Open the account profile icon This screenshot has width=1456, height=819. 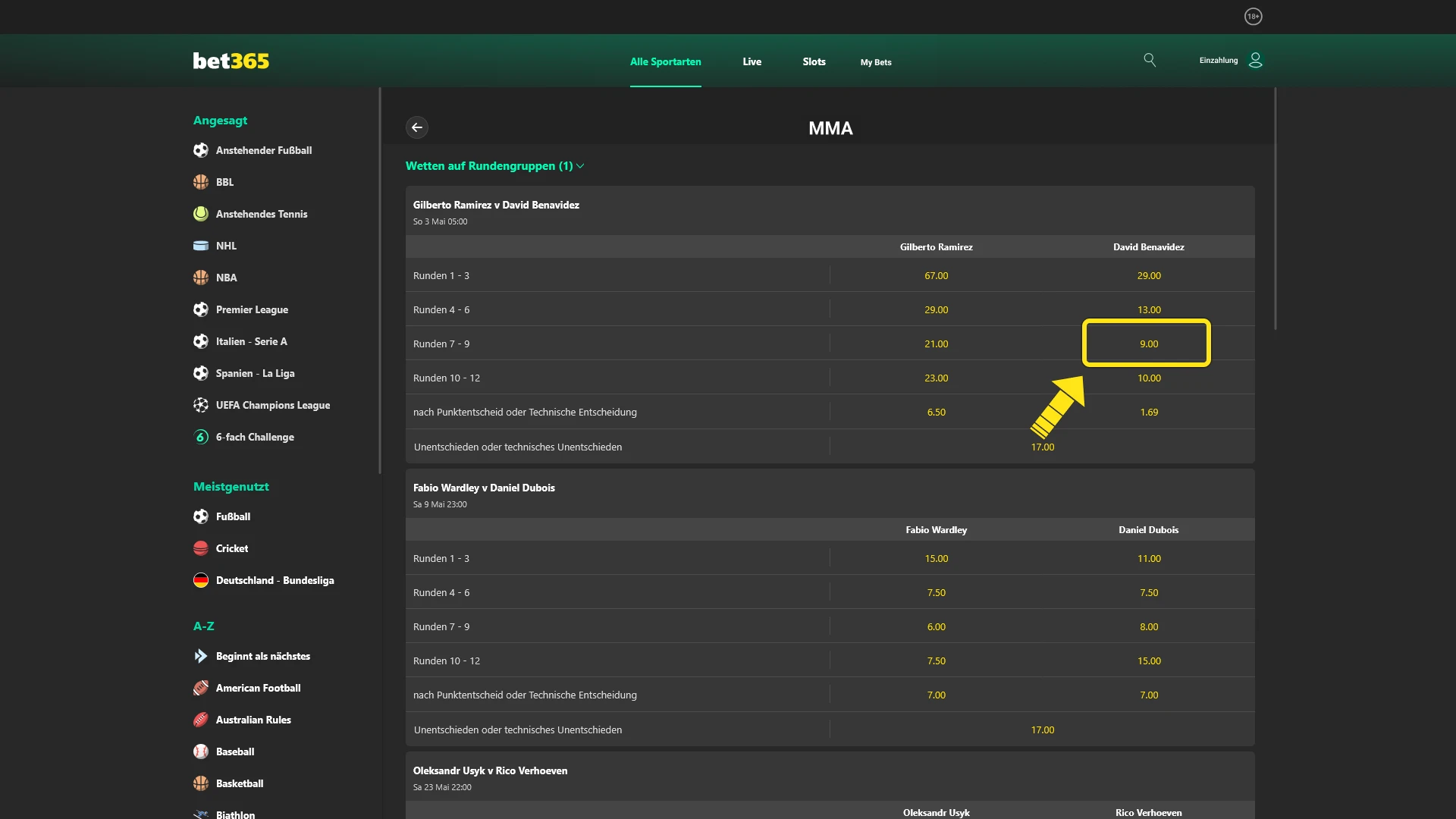click(x=1255, y=60)
